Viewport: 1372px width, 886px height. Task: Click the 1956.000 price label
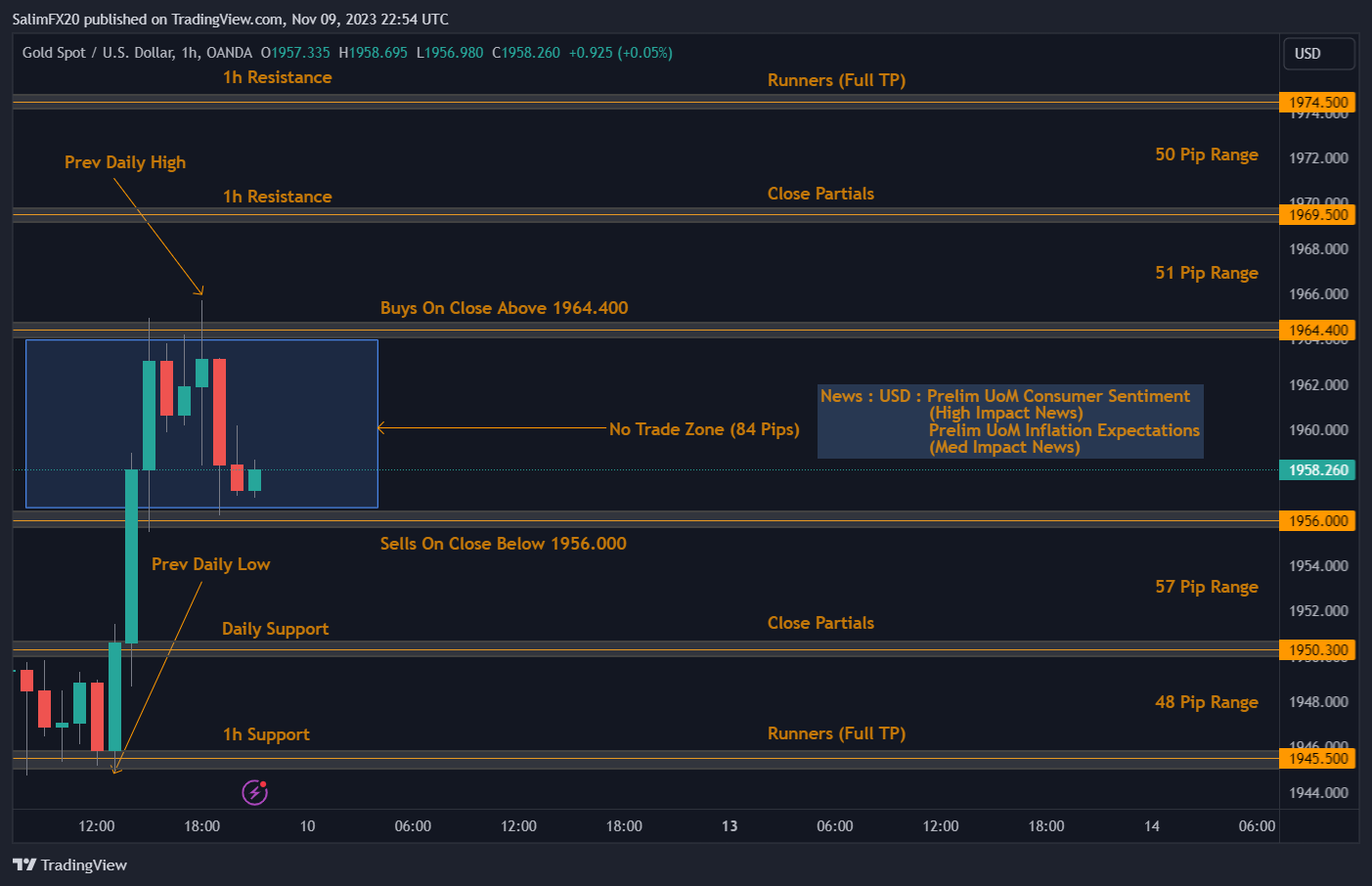(x=1317, y=520)
